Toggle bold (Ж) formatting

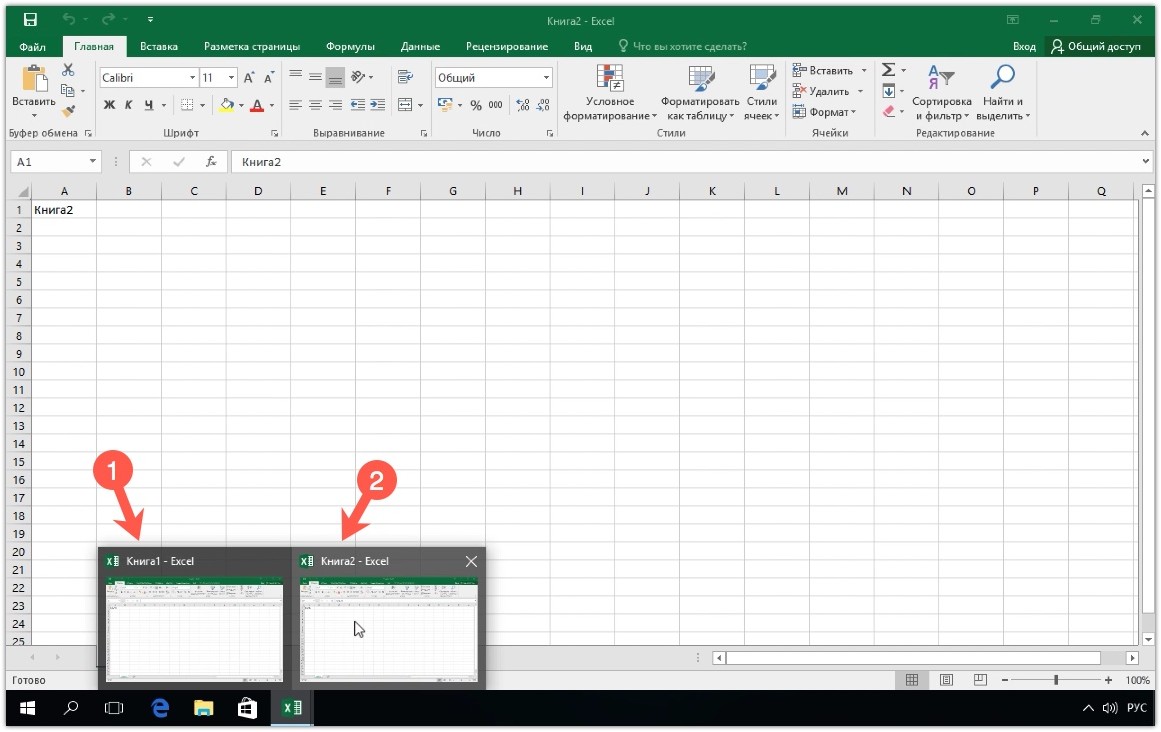[109, 105]
